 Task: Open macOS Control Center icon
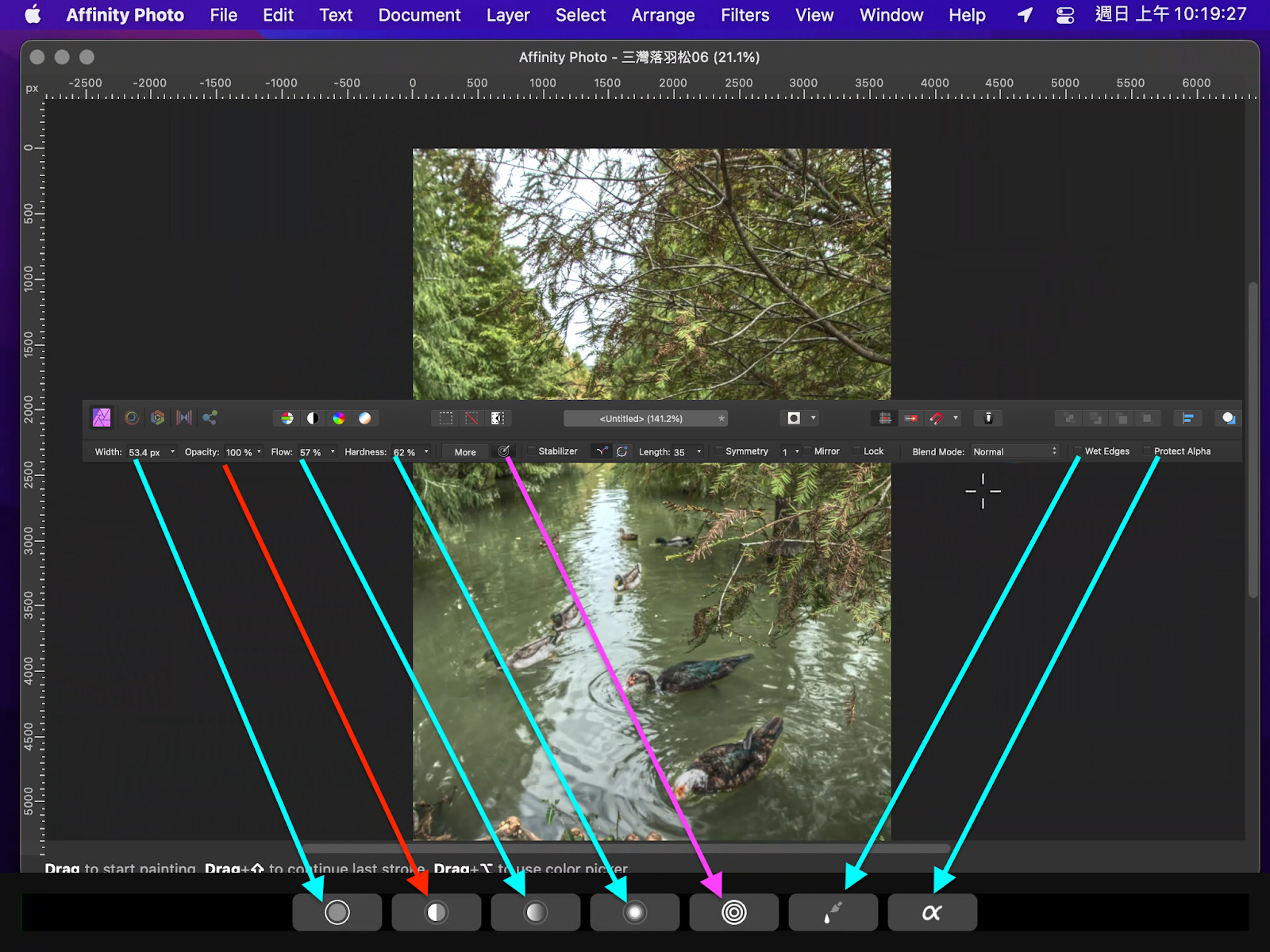coord(1065,15)
